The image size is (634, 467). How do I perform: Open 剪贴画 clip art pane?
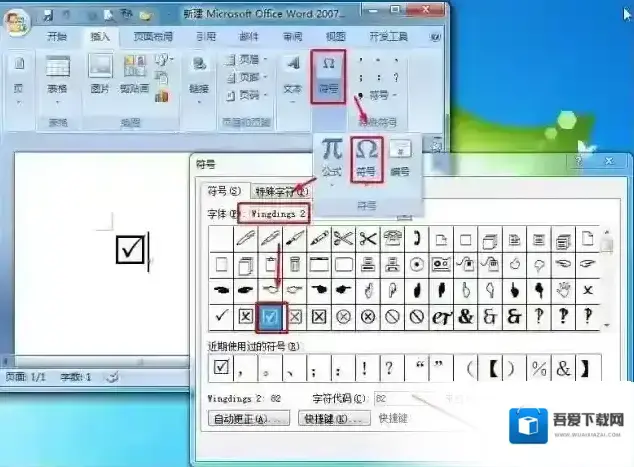[x=134, y=74]
